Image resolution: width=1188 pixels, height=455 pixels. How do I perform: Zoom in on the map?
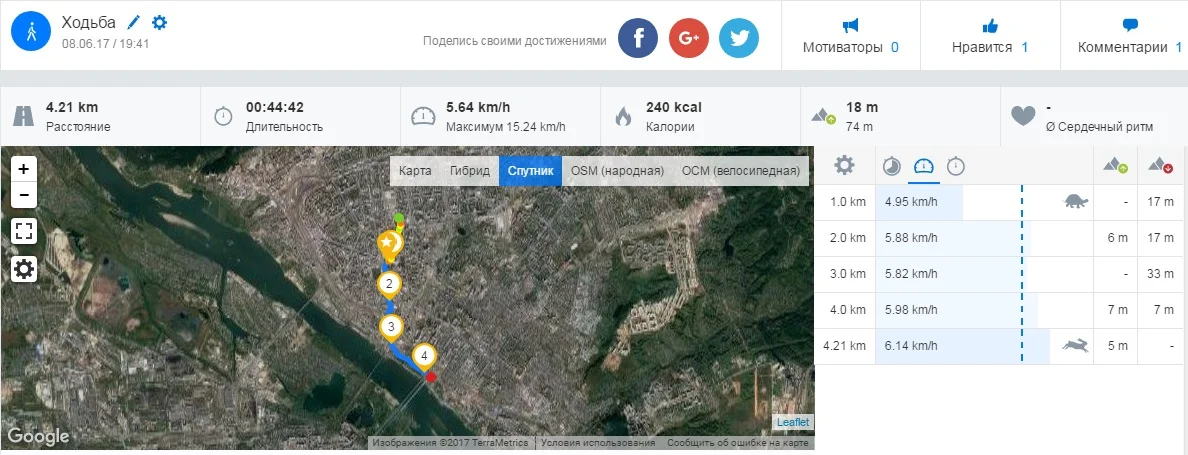tap(24, 169)
